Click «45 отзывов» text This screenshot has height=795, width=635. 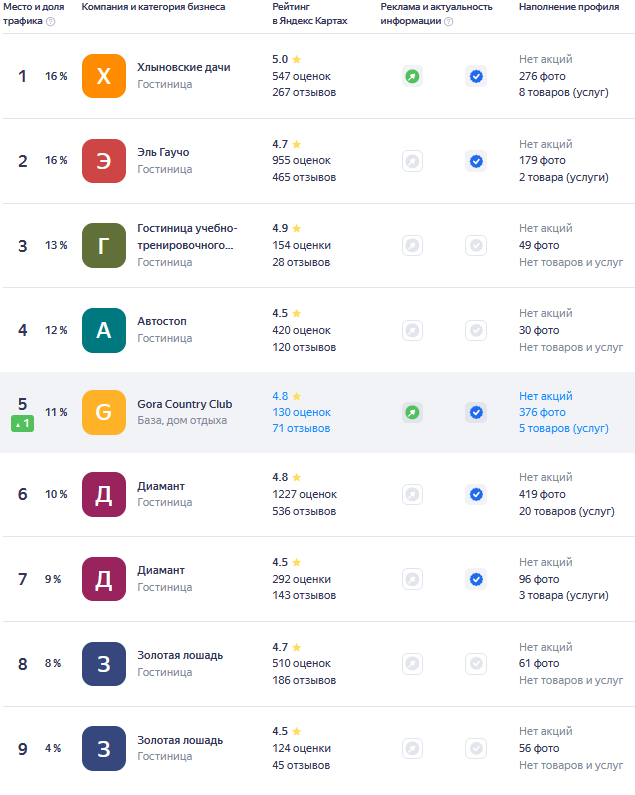301,765
